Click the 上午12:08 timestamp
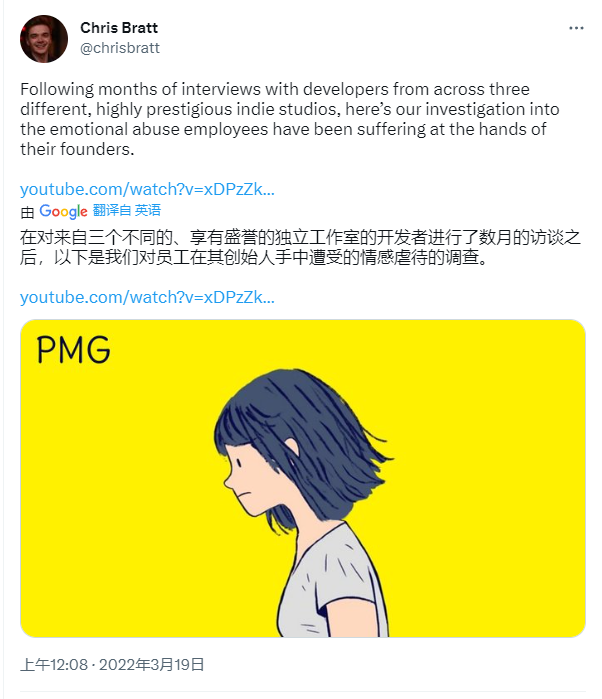The height and width of the screenshot is (699, 602). pyautogui.click(x=54, y=665)
